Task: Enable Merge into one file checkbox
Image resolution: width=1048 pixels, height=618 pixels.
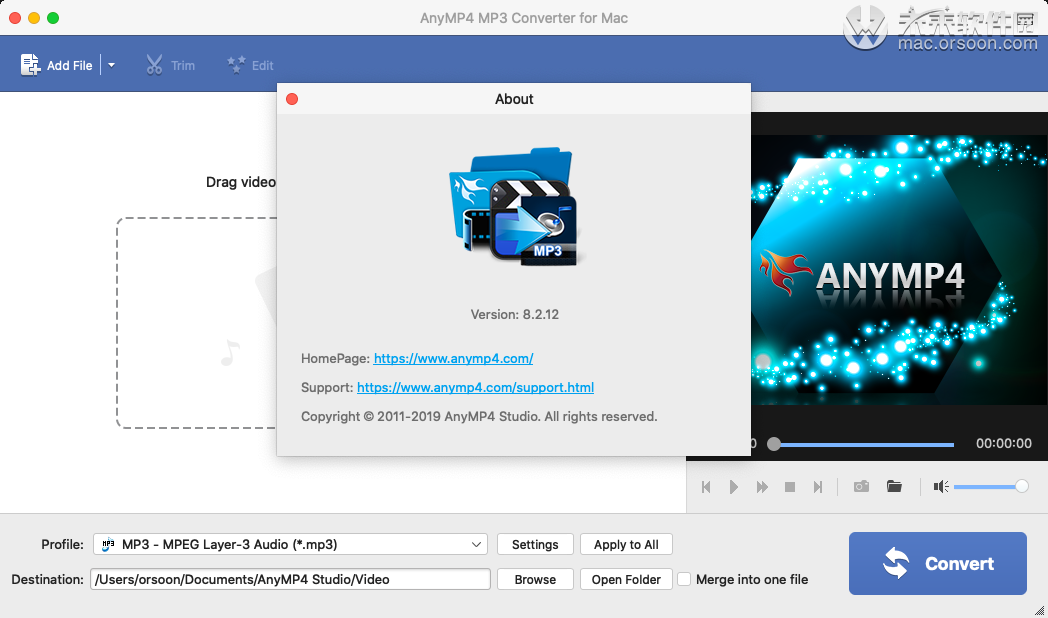Action: click(684, 579)
